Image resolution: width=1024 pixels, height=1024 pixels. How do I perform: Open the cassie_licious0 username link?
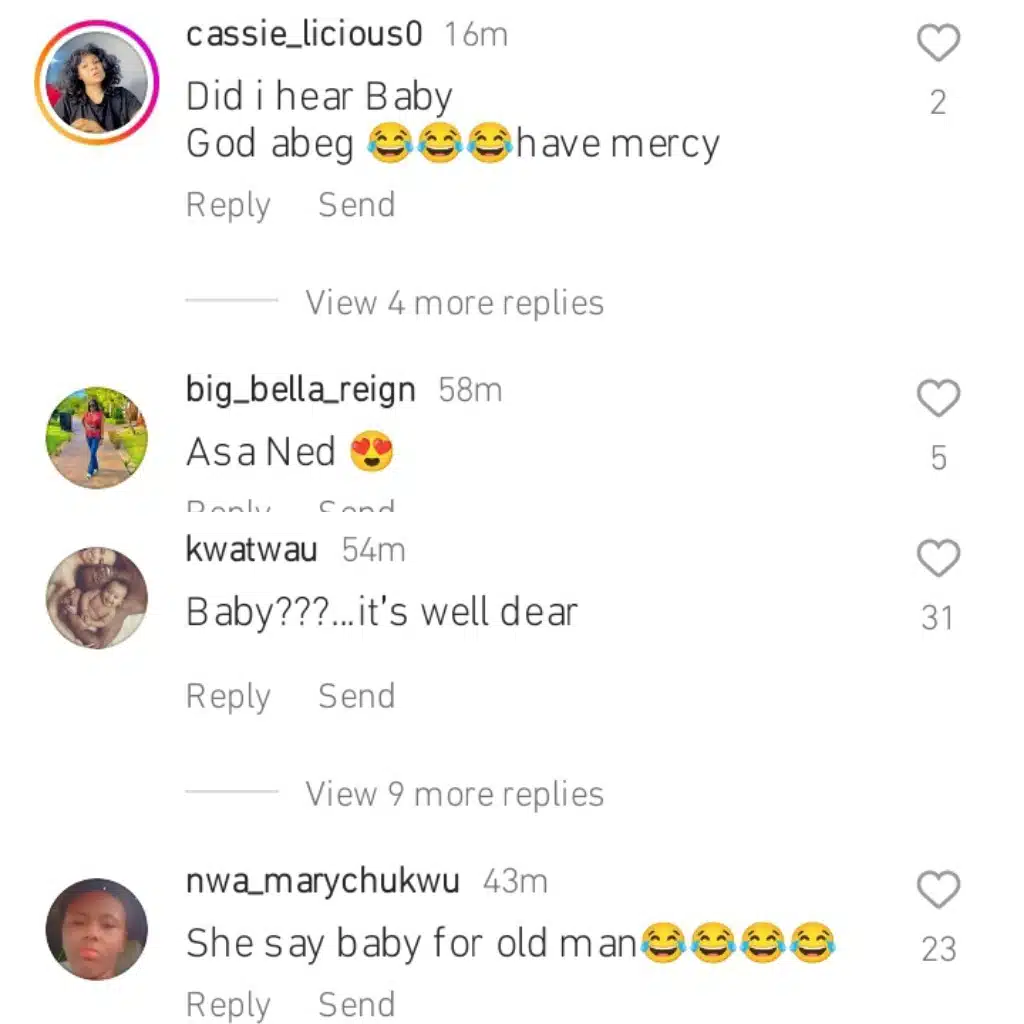[x=304, y=35]
